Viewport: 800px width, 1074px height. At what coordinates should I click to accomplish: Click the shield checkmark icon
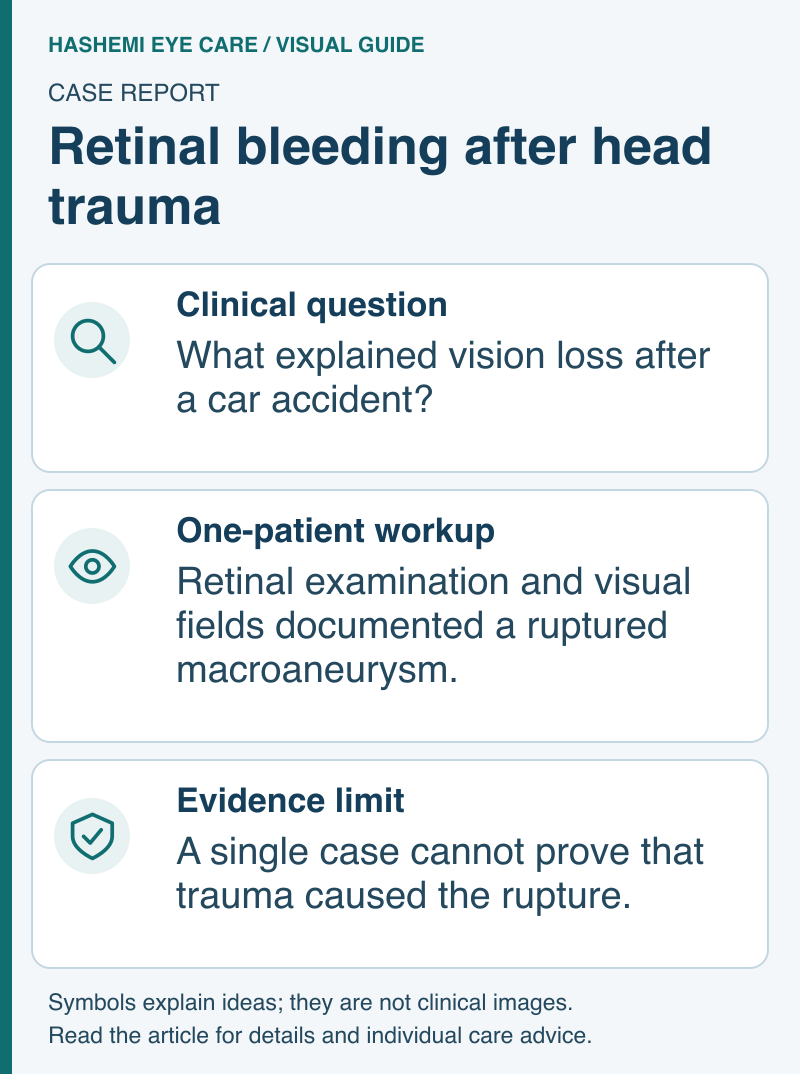tap(92, 836)
